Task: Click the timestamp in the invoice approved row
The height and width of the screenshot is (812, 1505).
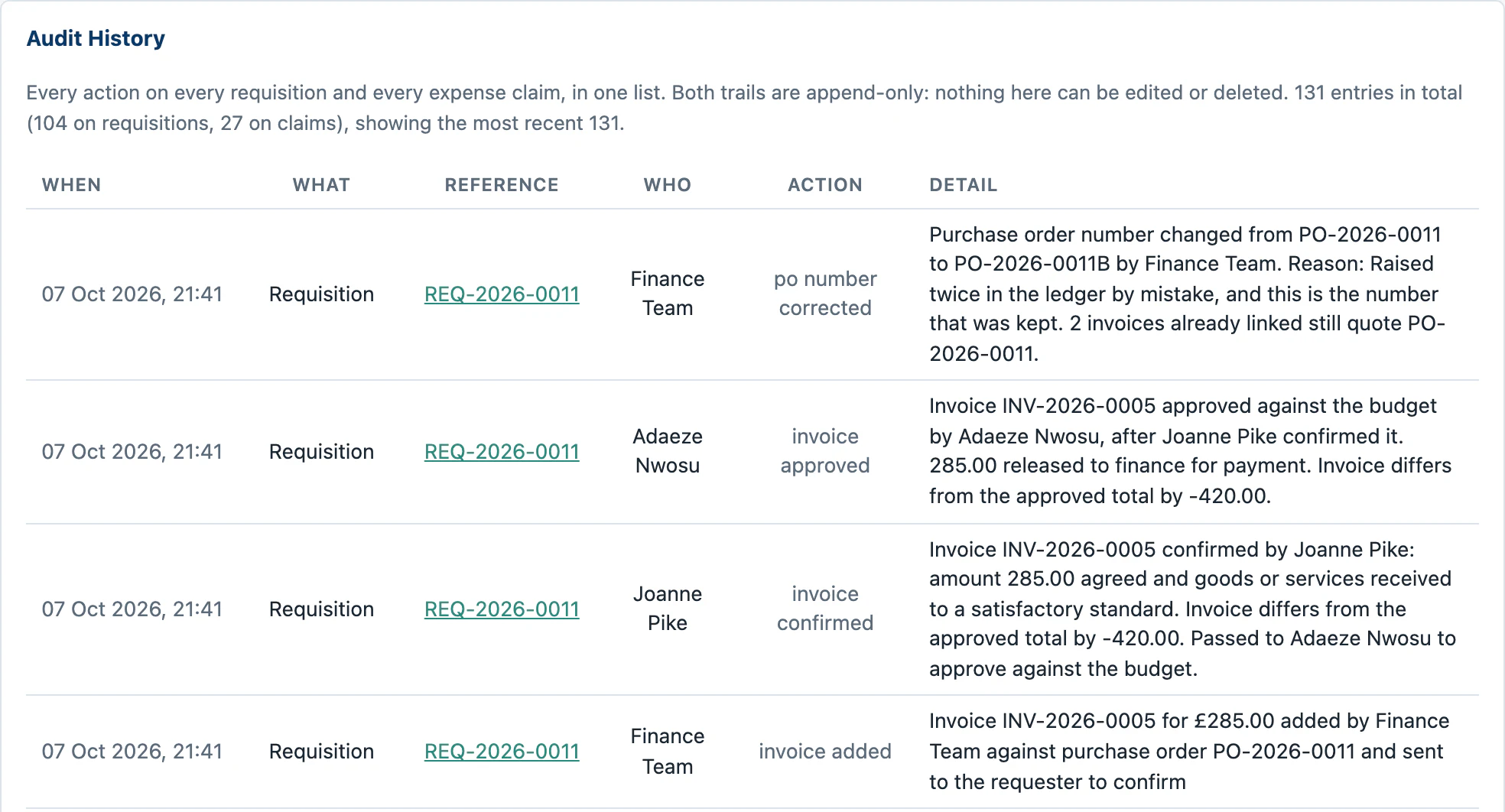Action: pyautogui.click(x=132, y=452)
